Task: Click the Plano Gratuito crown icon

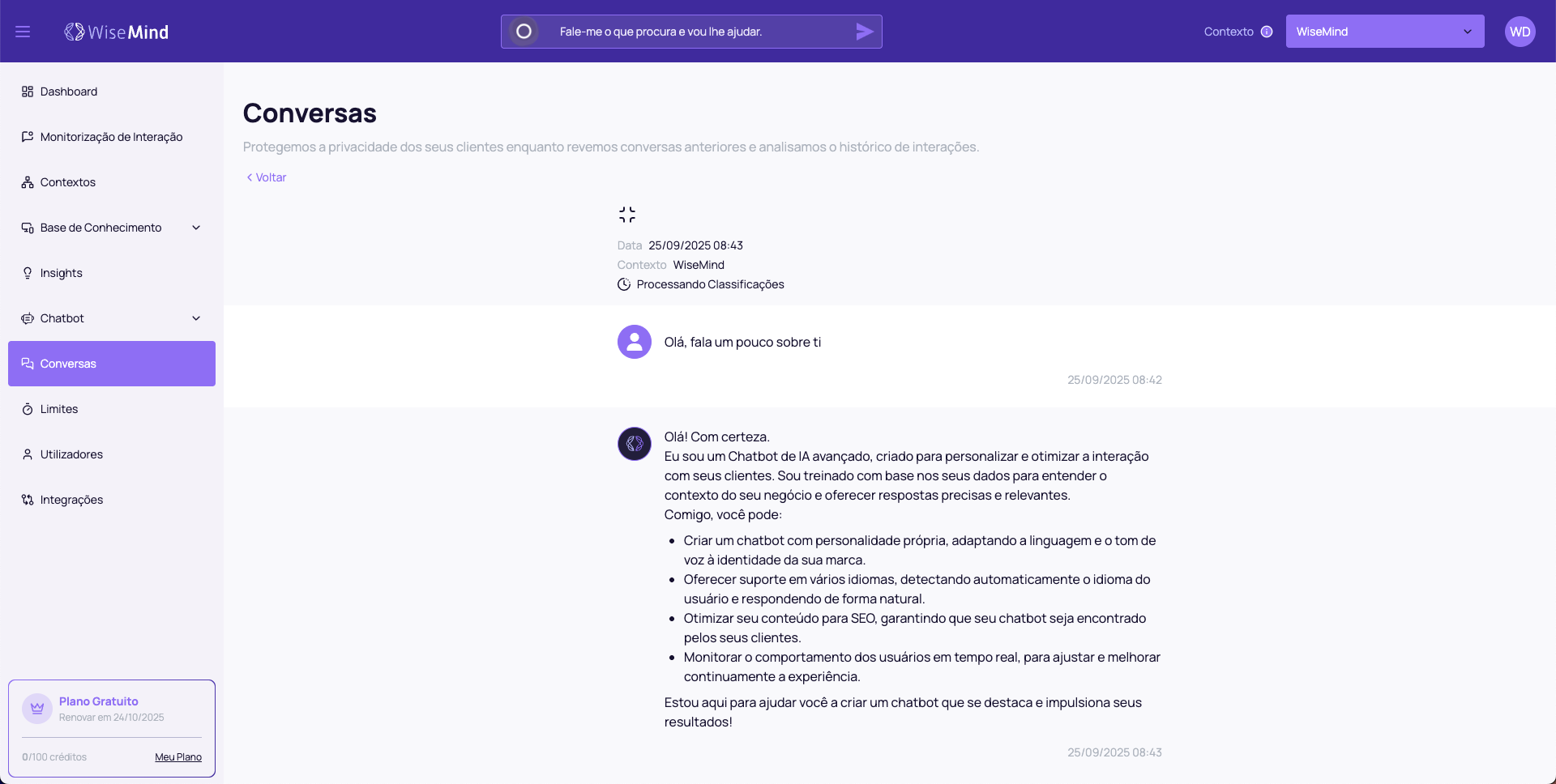Action: [x=36, y=709]
